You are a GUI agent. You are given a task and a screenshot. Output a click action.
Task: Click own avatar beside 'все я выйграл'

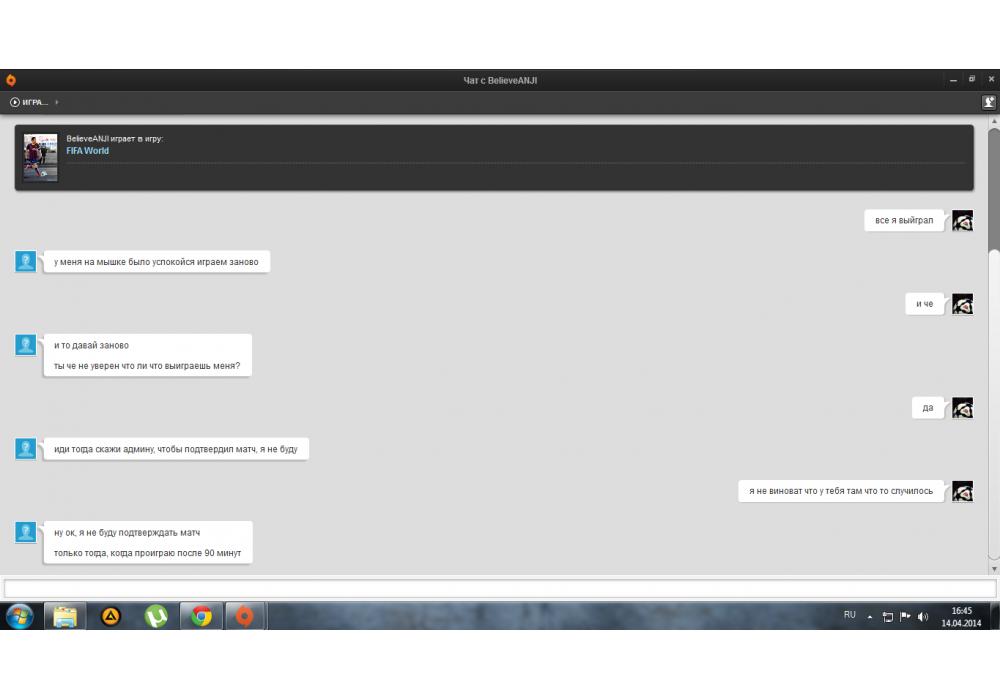tap(962, 221)
